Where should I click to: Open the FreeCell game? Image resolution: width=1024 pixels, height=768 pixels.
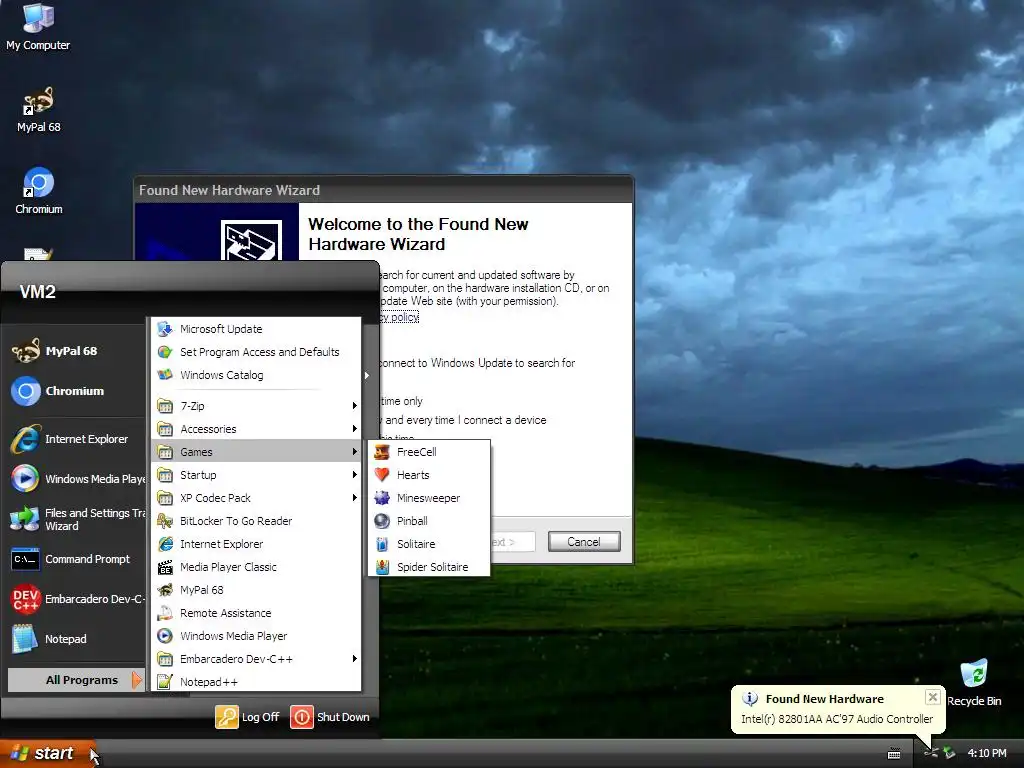coord(429,452)
